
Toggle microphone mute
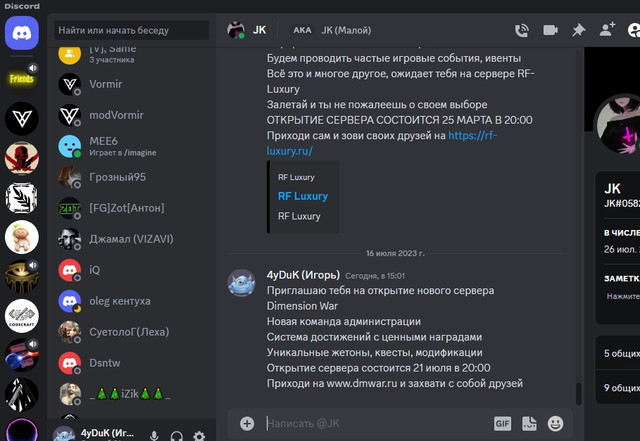pyautogui.click(x=154, y=436)
